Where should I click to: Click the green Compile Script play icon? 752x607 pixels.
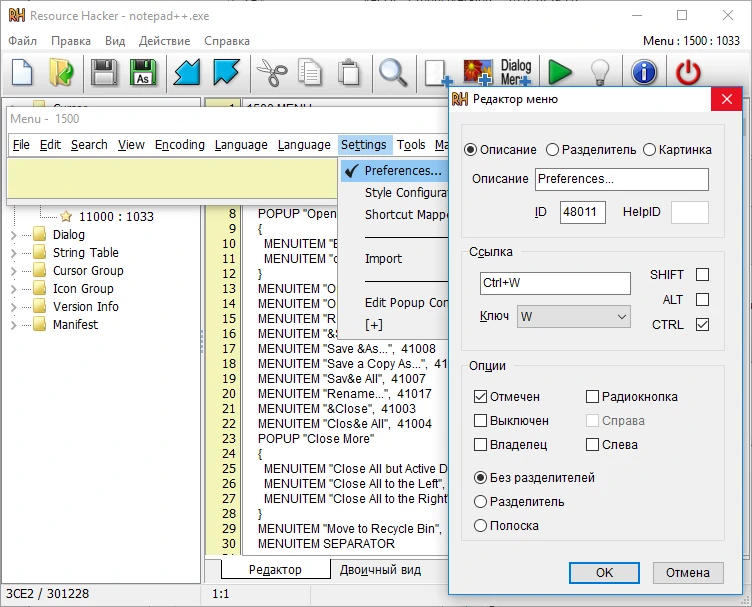559,73
